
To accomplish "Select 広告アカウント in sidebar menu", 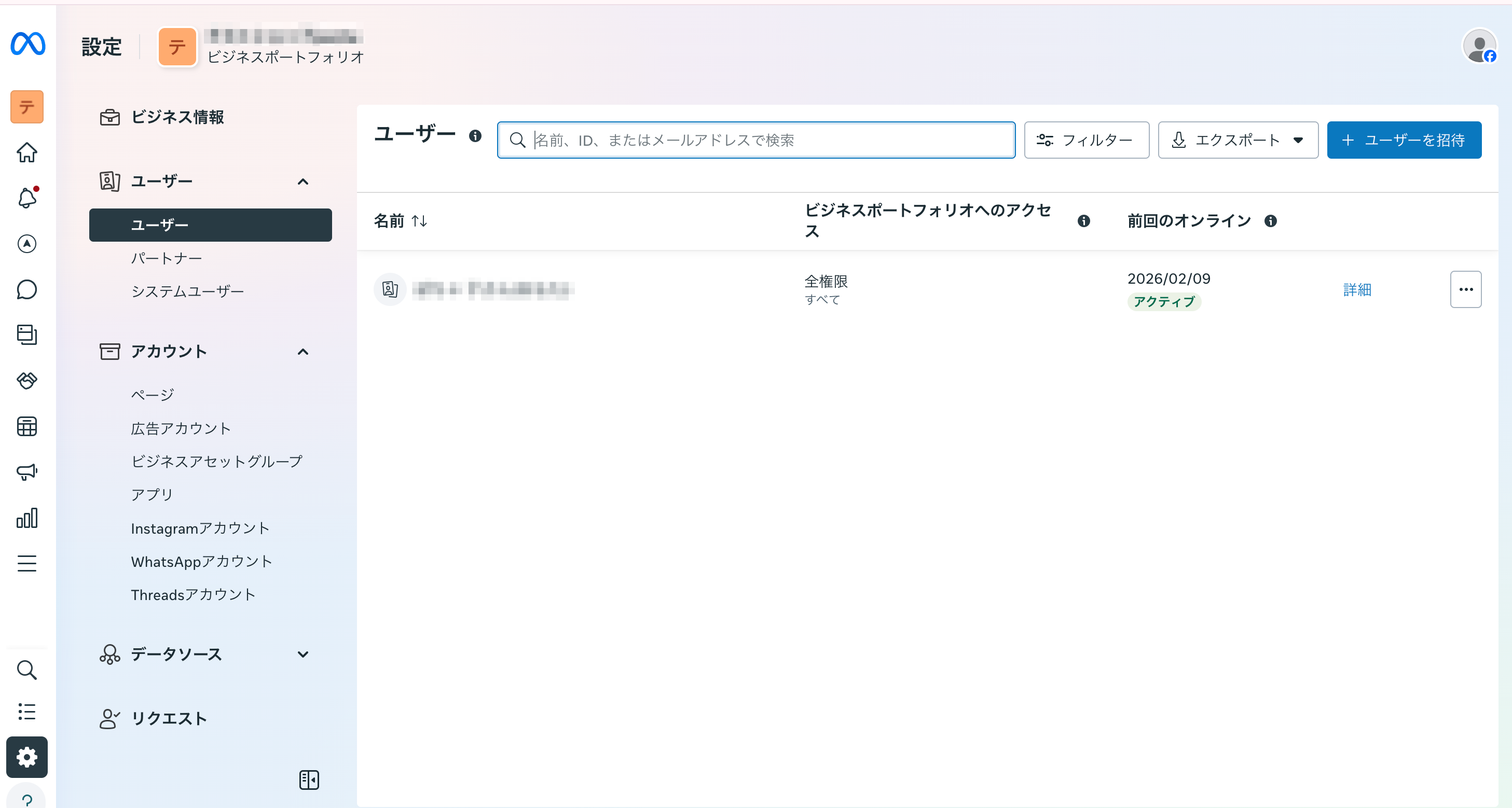I will click(181, 428).
